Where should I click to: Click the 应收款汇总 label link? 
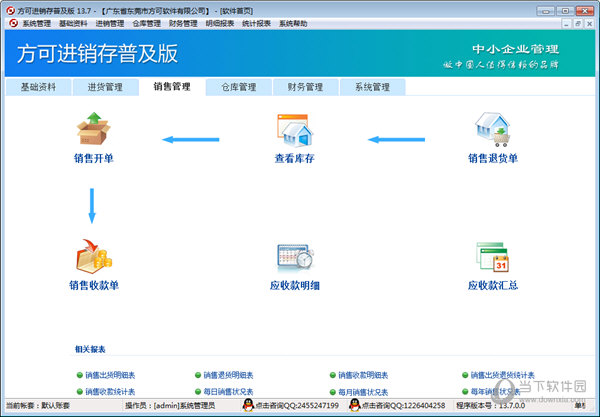click(x=493, y=285)
